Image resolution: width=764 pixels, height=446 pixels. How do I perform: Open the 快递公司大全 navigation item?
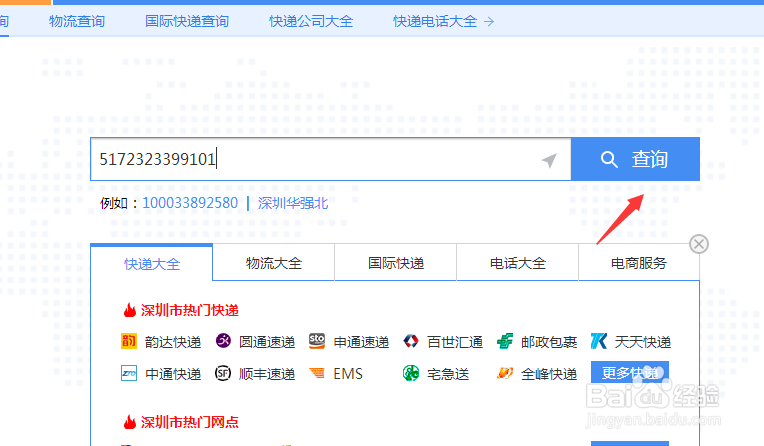(311, 21)
